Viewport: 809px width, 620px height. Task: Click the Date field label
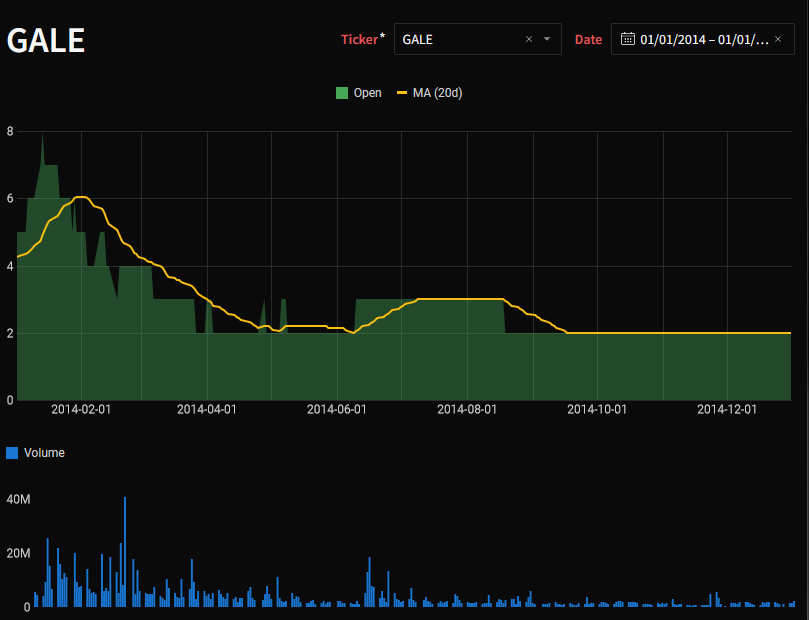click(588, 40)
